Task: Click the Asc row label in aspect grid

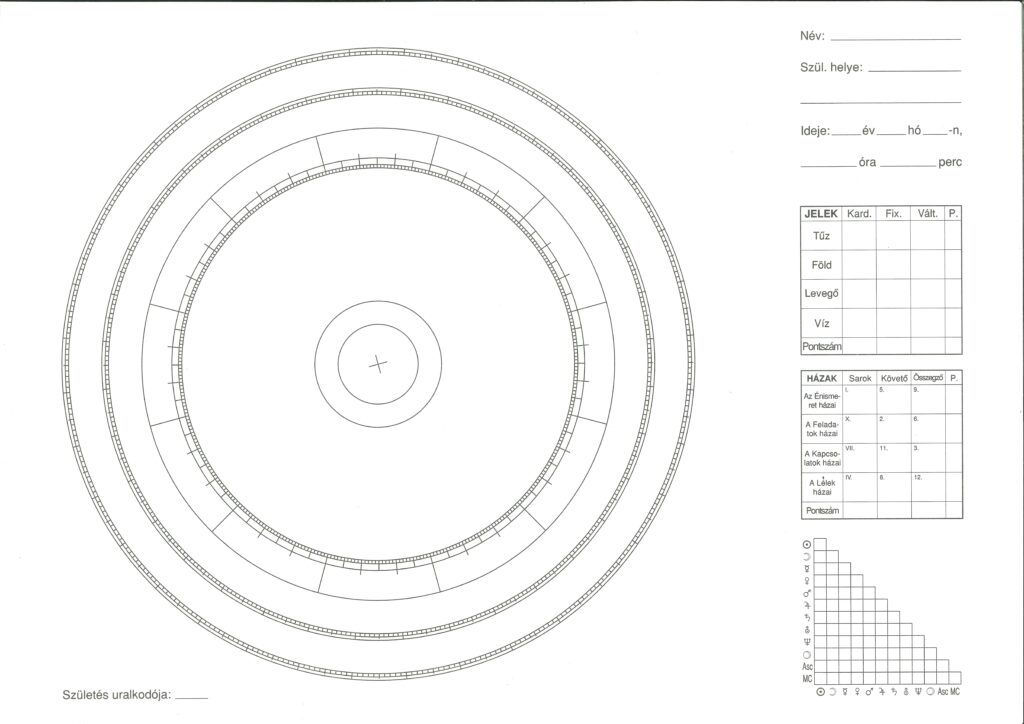Action: pyautogui.click(x=806, y=666)
